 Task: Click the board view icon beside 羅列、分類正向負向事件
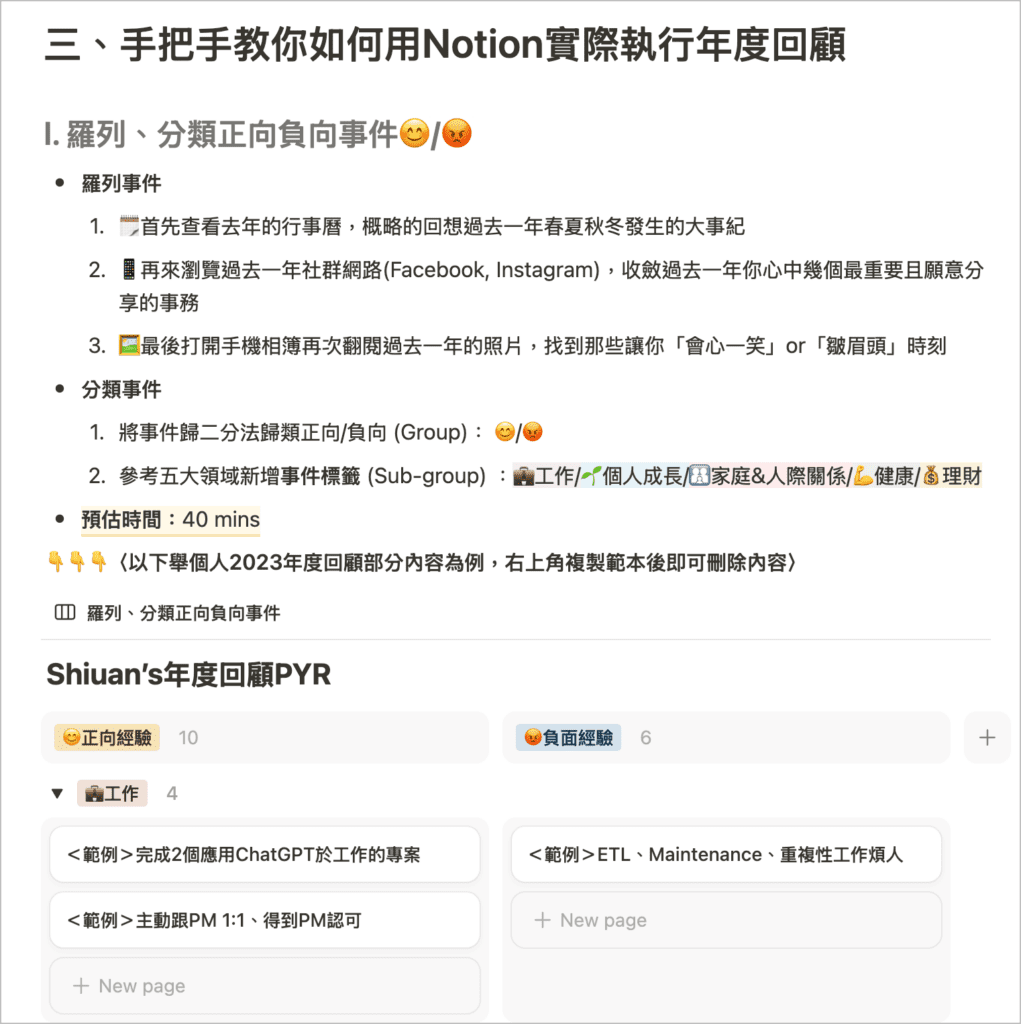(x=65, y=613)
